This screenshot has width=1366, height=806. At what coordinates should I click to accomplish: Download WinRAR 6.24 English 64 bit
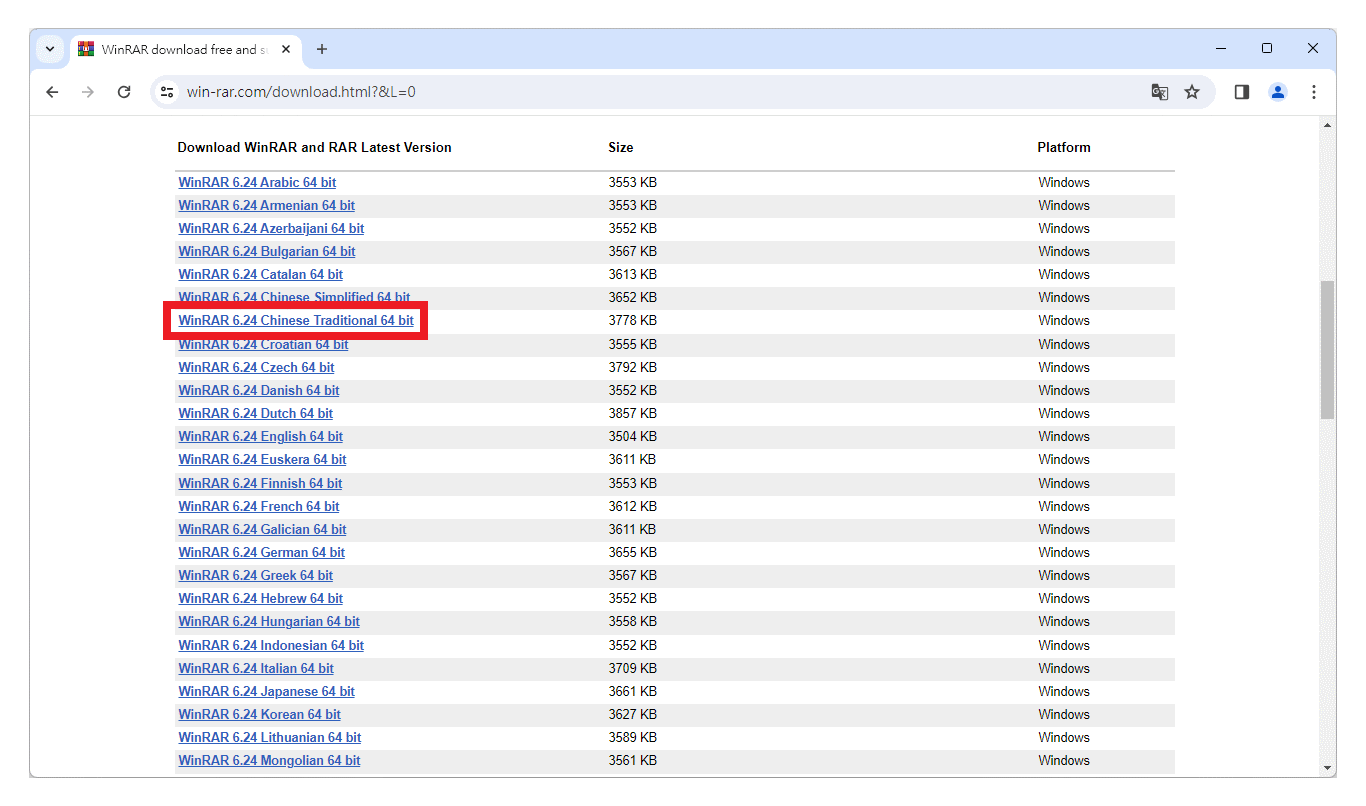click(x=260, y=436)
